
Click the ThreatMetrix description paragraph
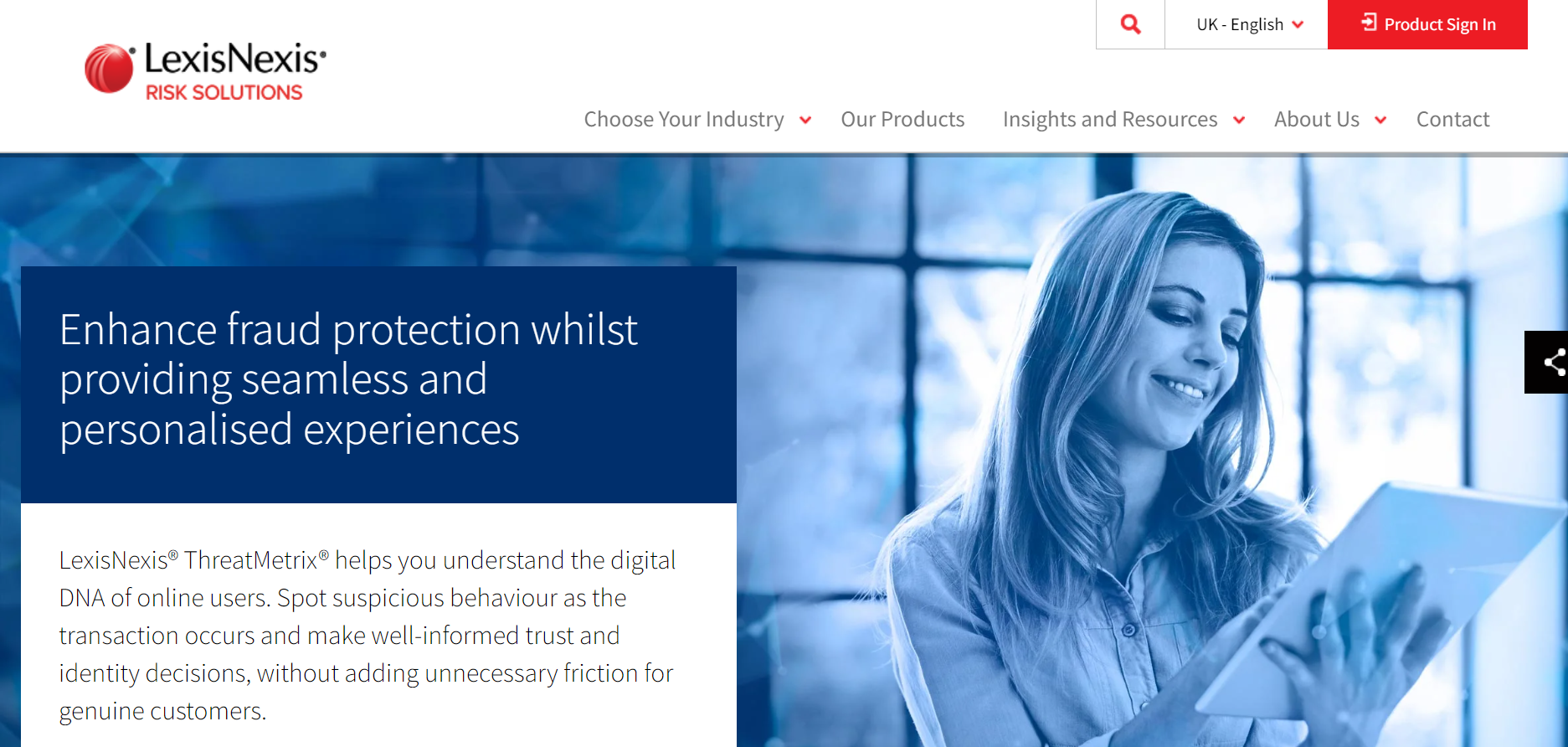coord(367,635)
